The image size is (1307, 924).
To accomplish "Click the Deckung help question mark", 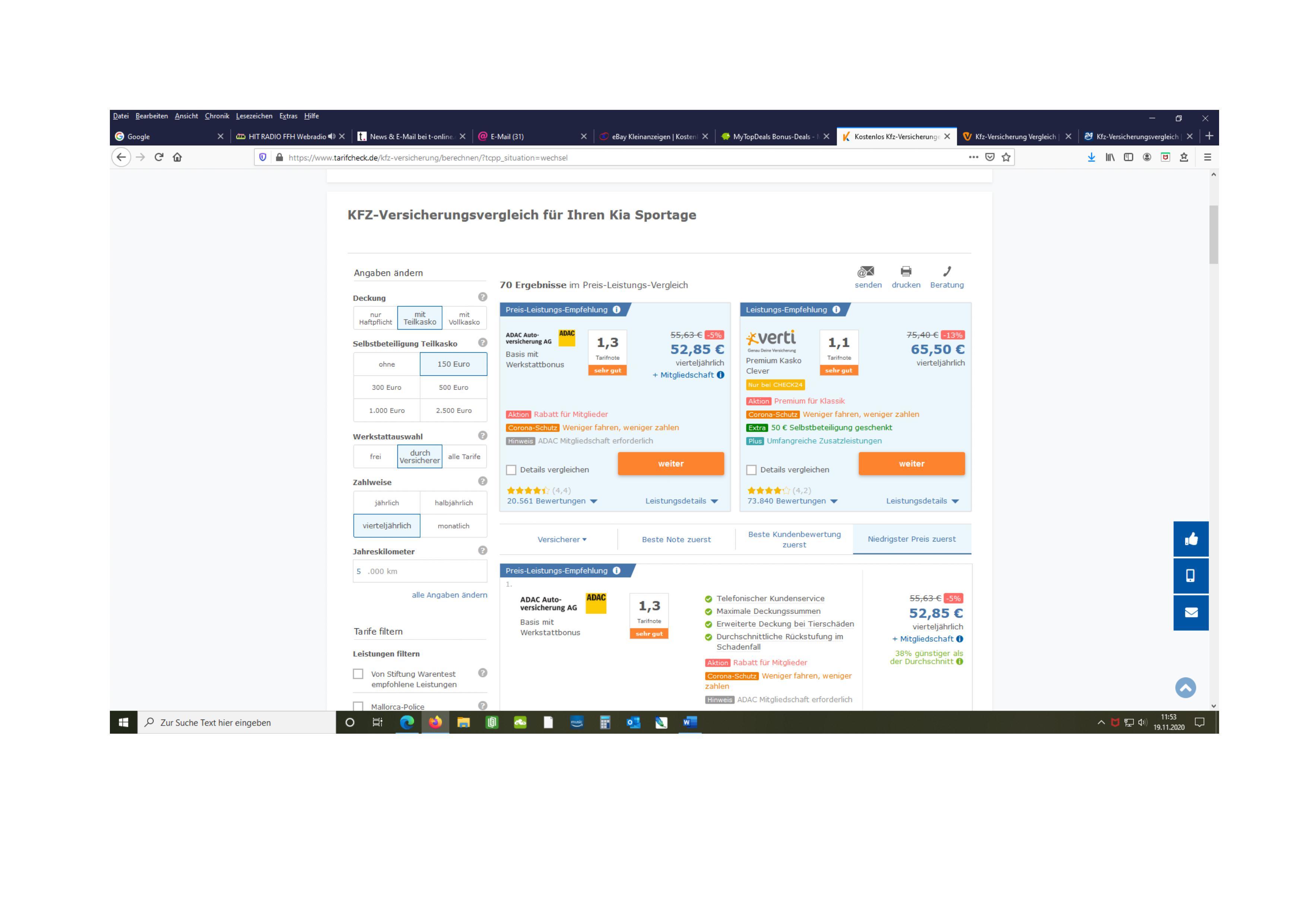I will pyautogui.click(x=483, y=297).
